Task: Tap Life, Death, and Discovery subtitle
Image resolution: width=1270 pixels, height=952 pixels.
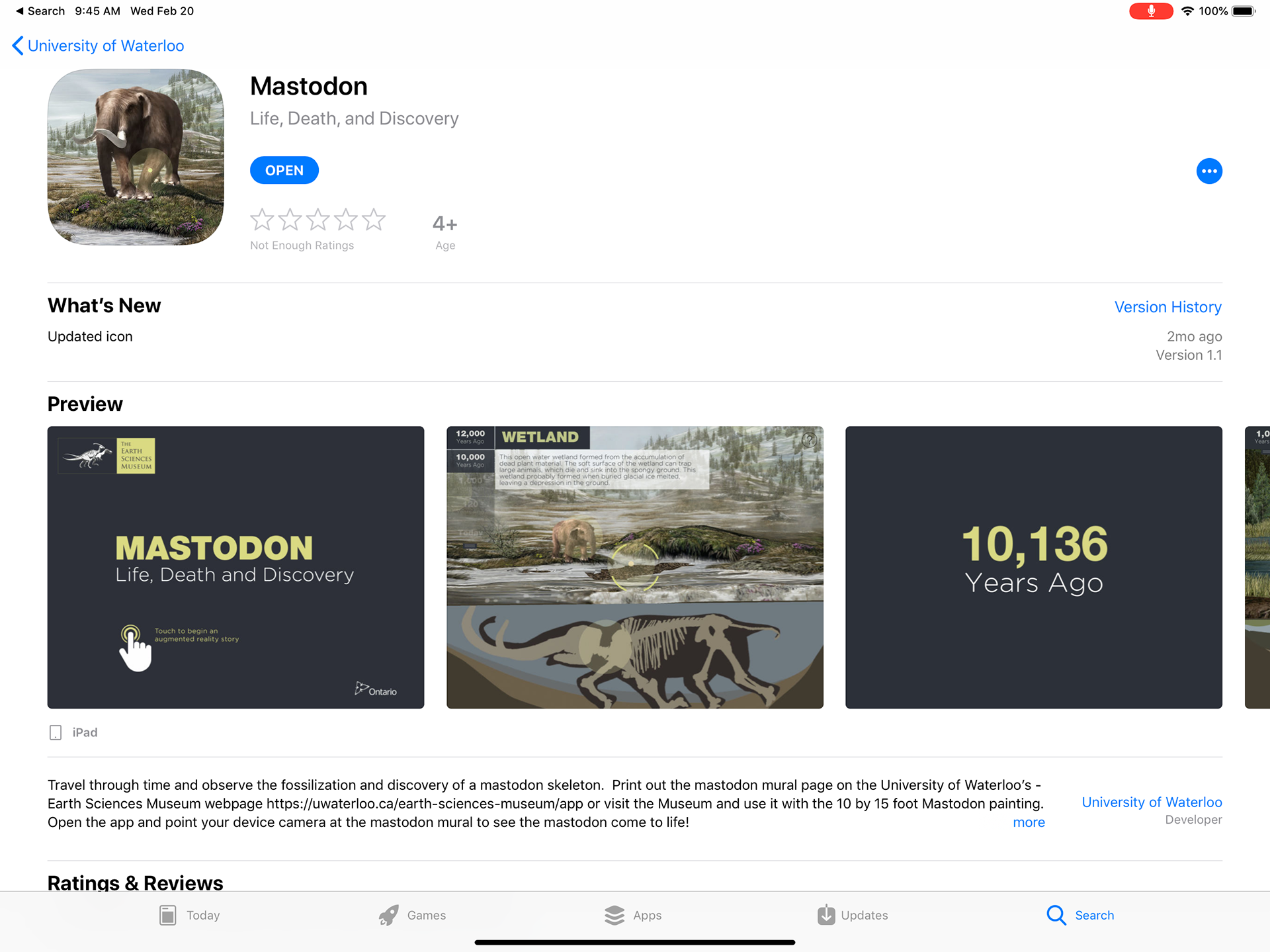Action: [x=355, y=118]
